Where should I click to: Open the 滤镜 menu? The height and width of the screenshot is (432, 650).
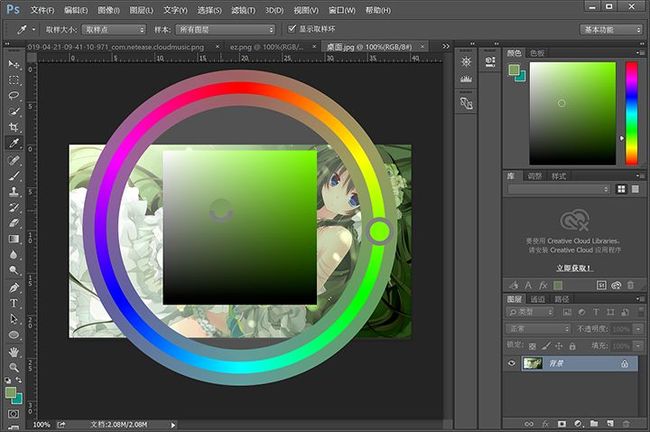tap(243, 10)
